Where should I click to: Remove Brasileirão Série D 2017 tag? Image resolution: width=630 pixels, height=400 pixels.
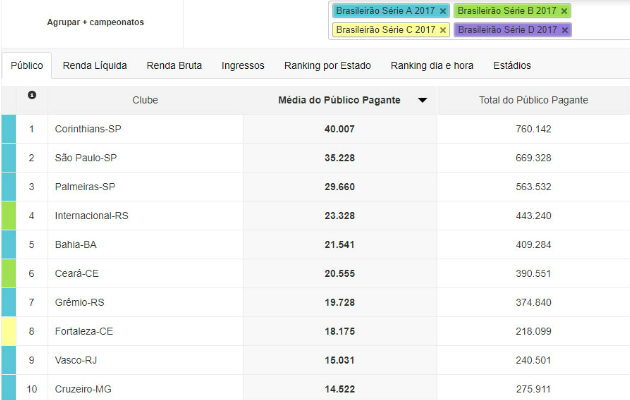point(564,30)
